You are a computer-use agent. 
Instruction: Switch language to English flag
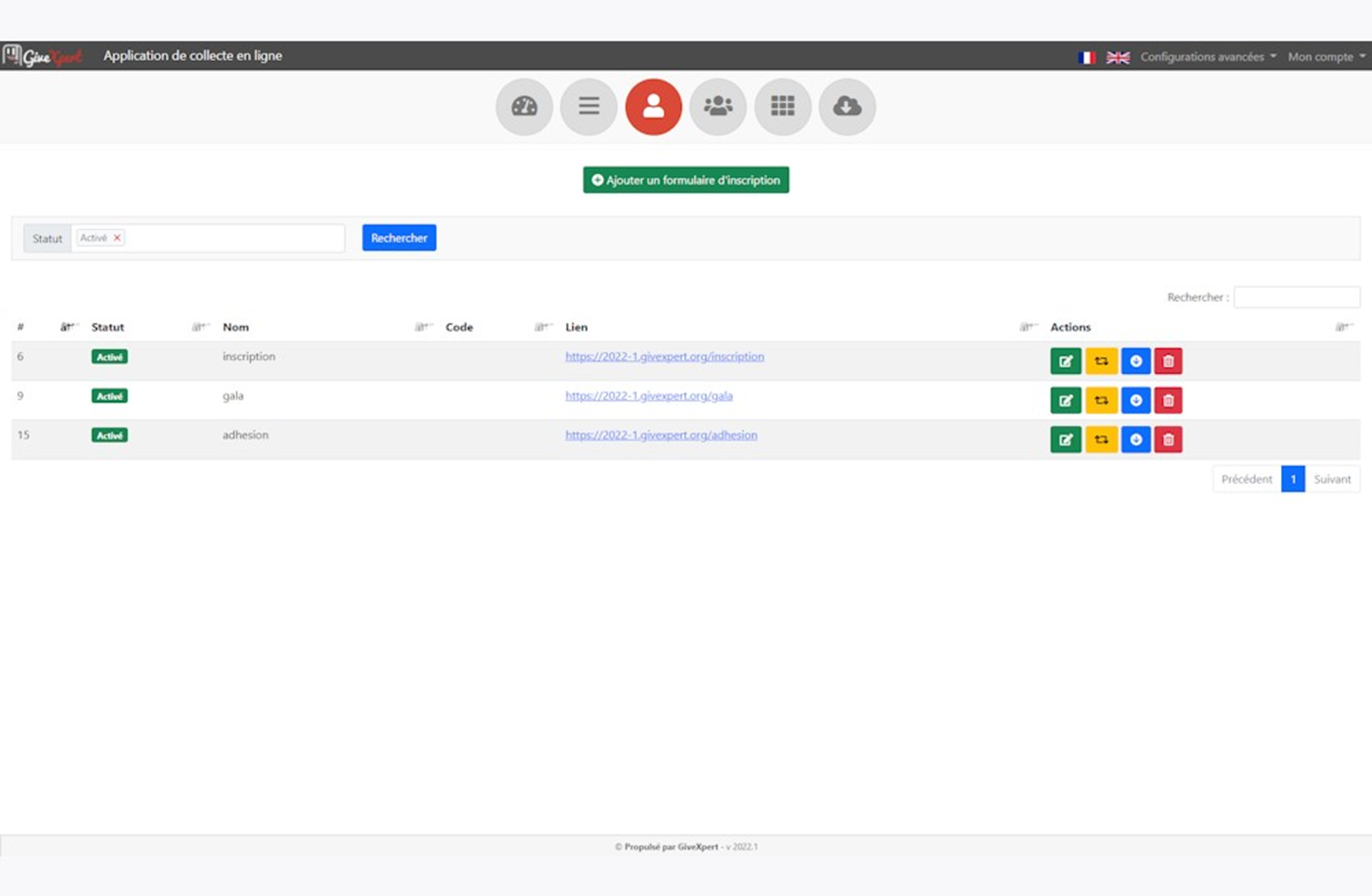point(1118,58)
